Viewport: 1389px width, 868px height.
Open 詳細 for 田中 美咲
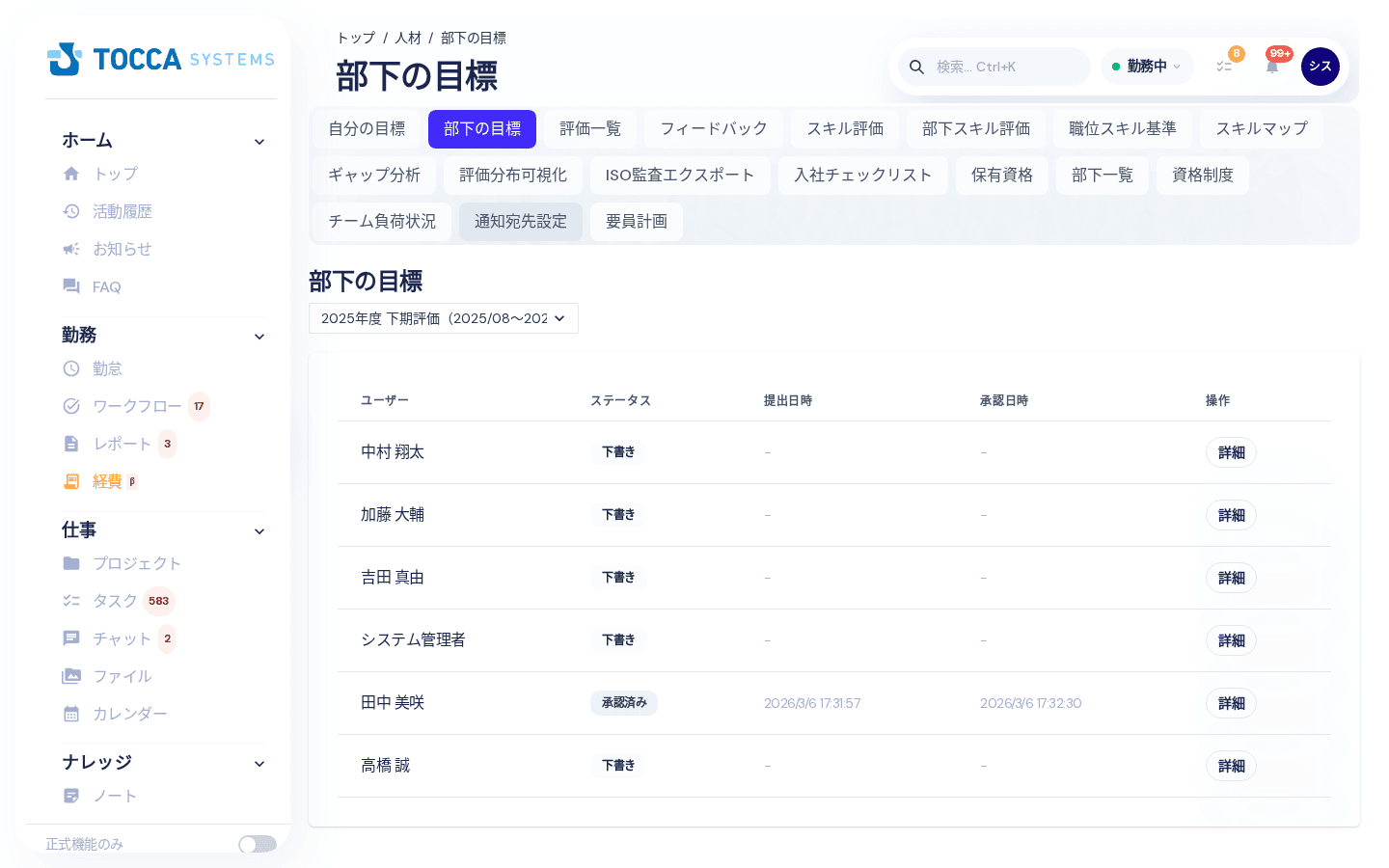pyautogui.click(x=1231, y=703)
